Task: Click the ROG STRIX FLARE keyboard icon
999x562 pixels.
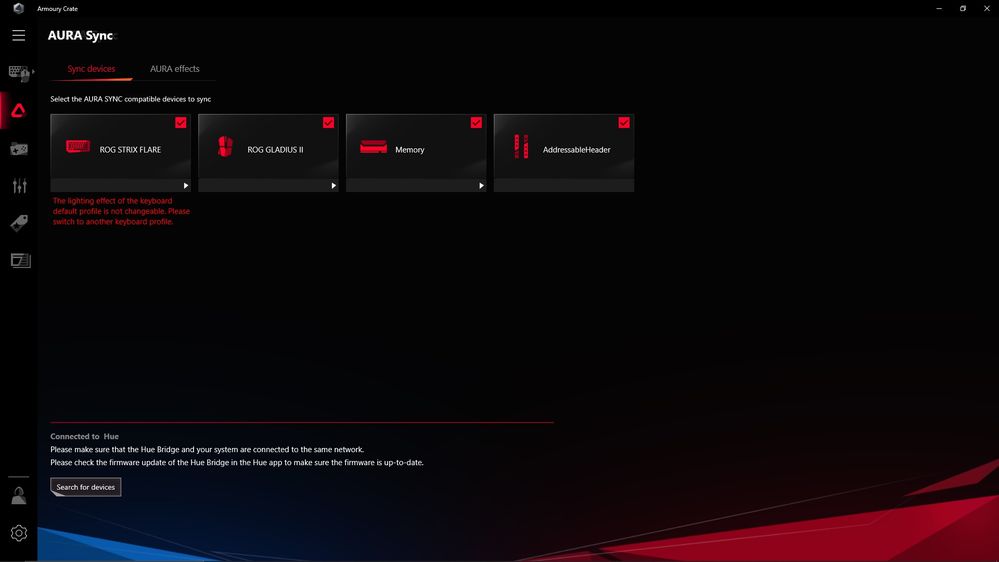Action: 78,147
